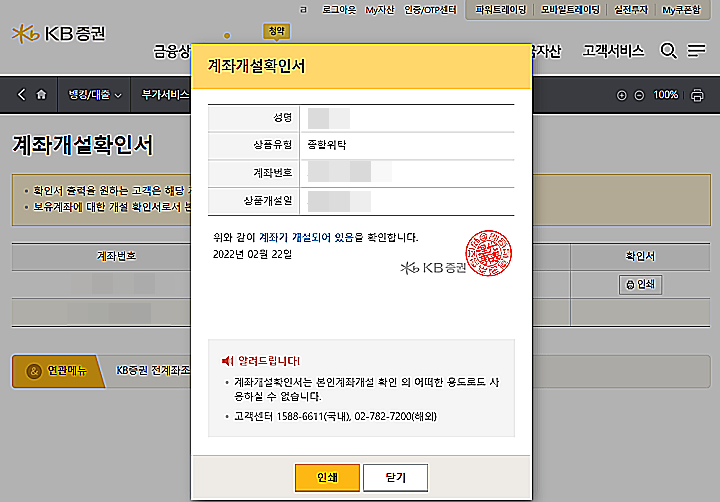Open the 부가서비스 dropdown
The image size is (720, 502).
click(165, 95)
